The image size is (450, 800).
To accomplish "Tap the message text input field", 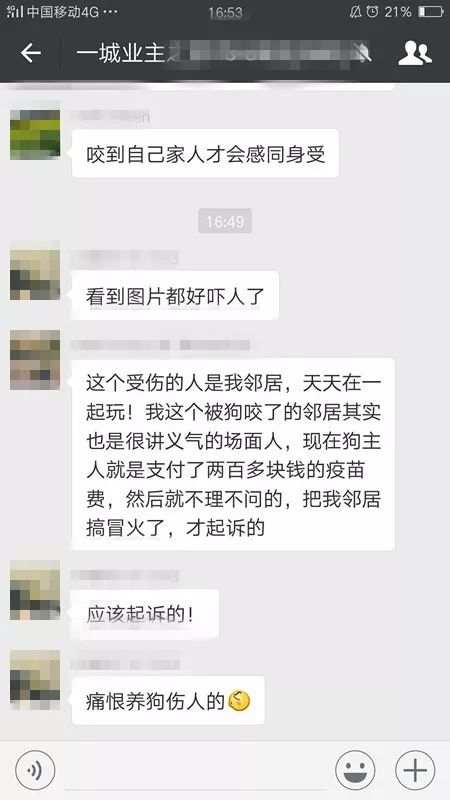I will point(195,770).
